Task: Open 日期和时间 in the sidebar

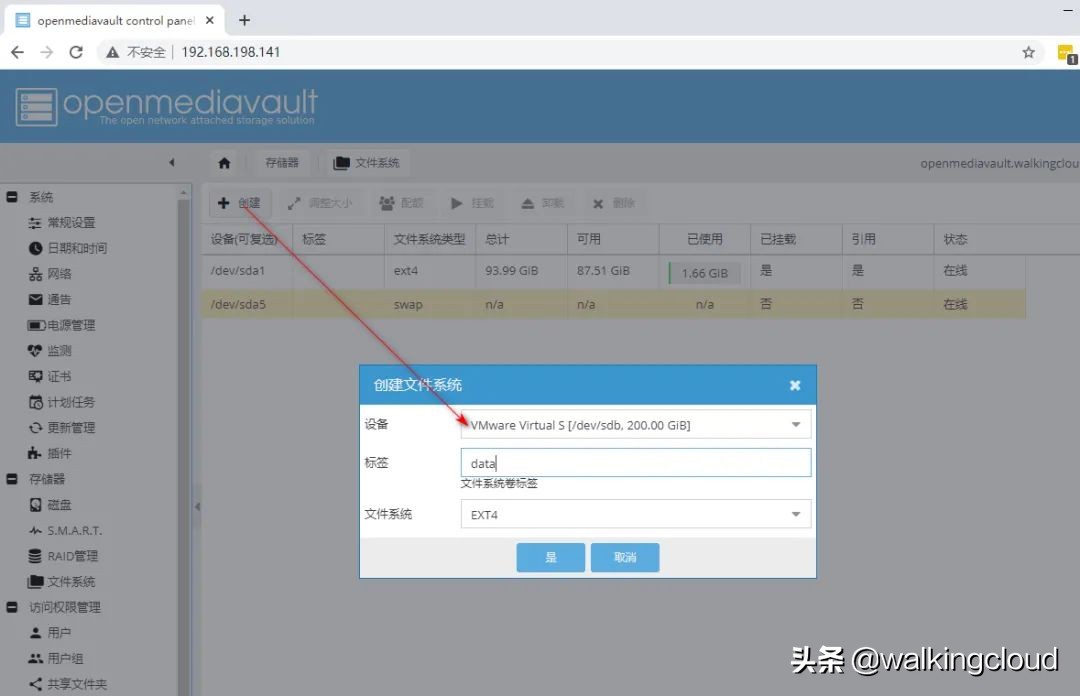Action: (x=68, y=248)
